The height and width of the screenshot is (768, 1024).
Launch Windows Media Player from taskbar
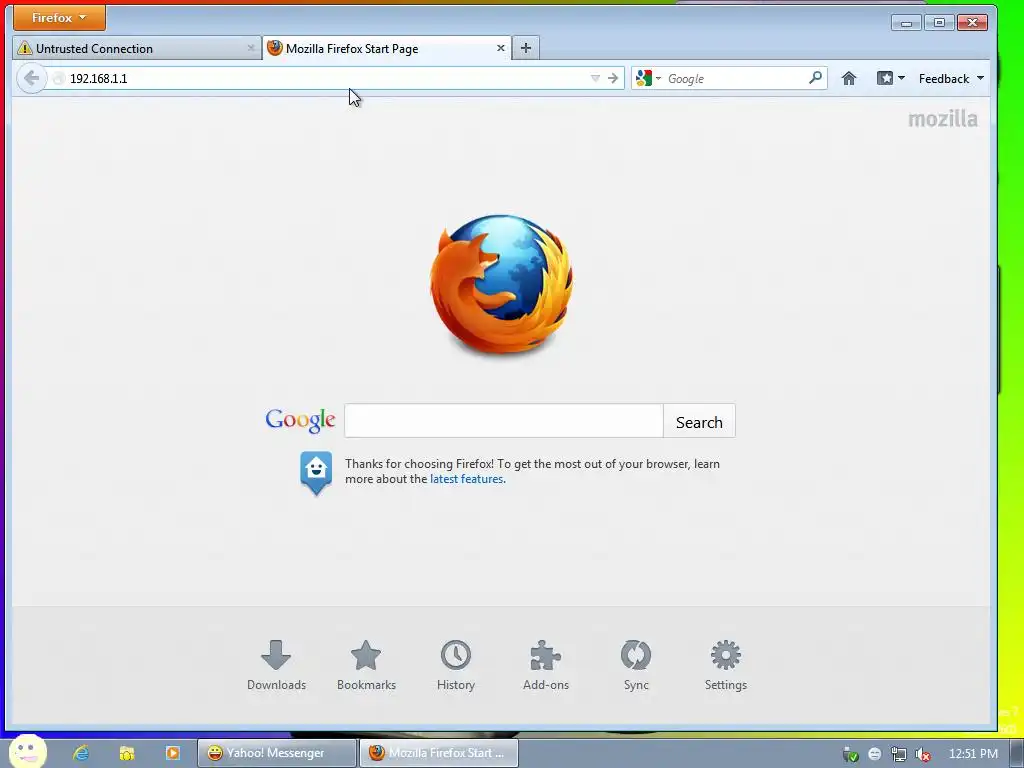pyautogui.click(x=172, y=753)
